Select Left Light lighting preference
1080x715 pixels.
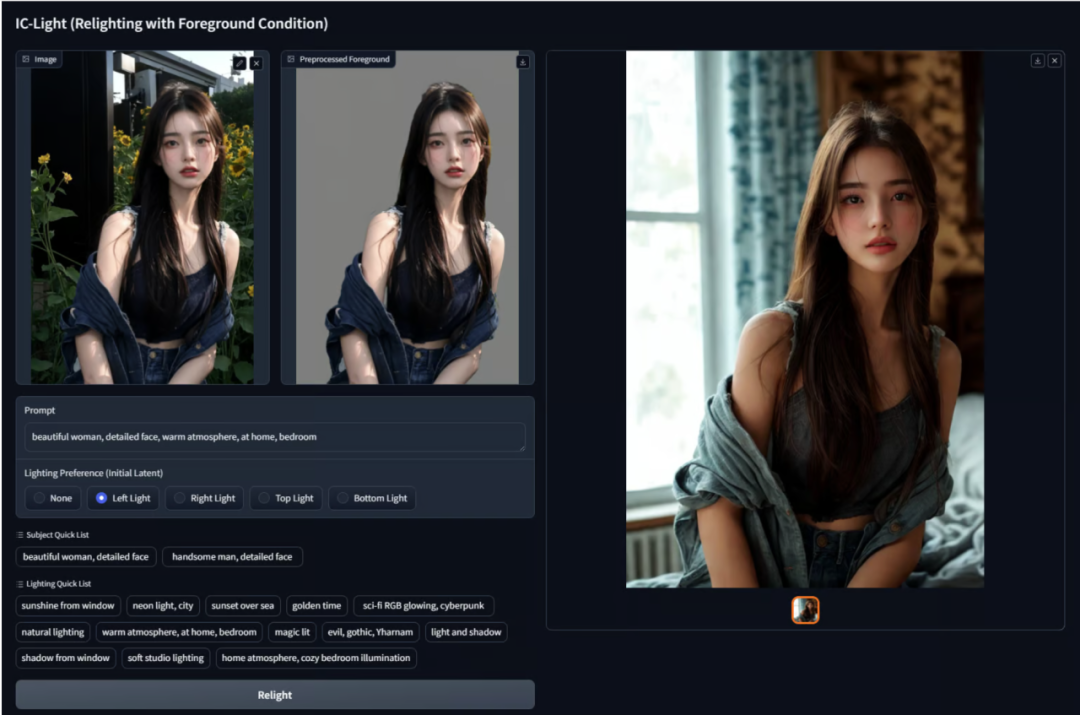pyautogui.click(x=123, y=498)
